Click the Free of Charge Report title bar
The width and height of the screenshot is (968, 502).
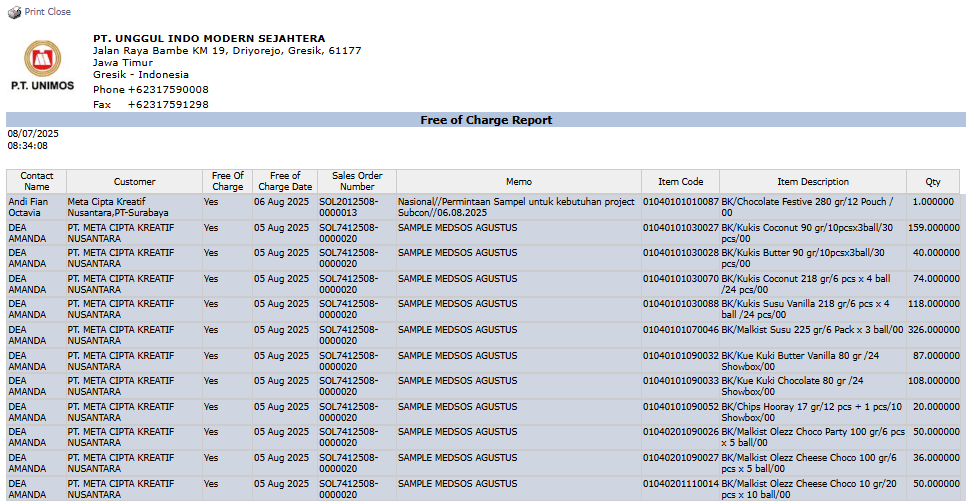(486, 120)
